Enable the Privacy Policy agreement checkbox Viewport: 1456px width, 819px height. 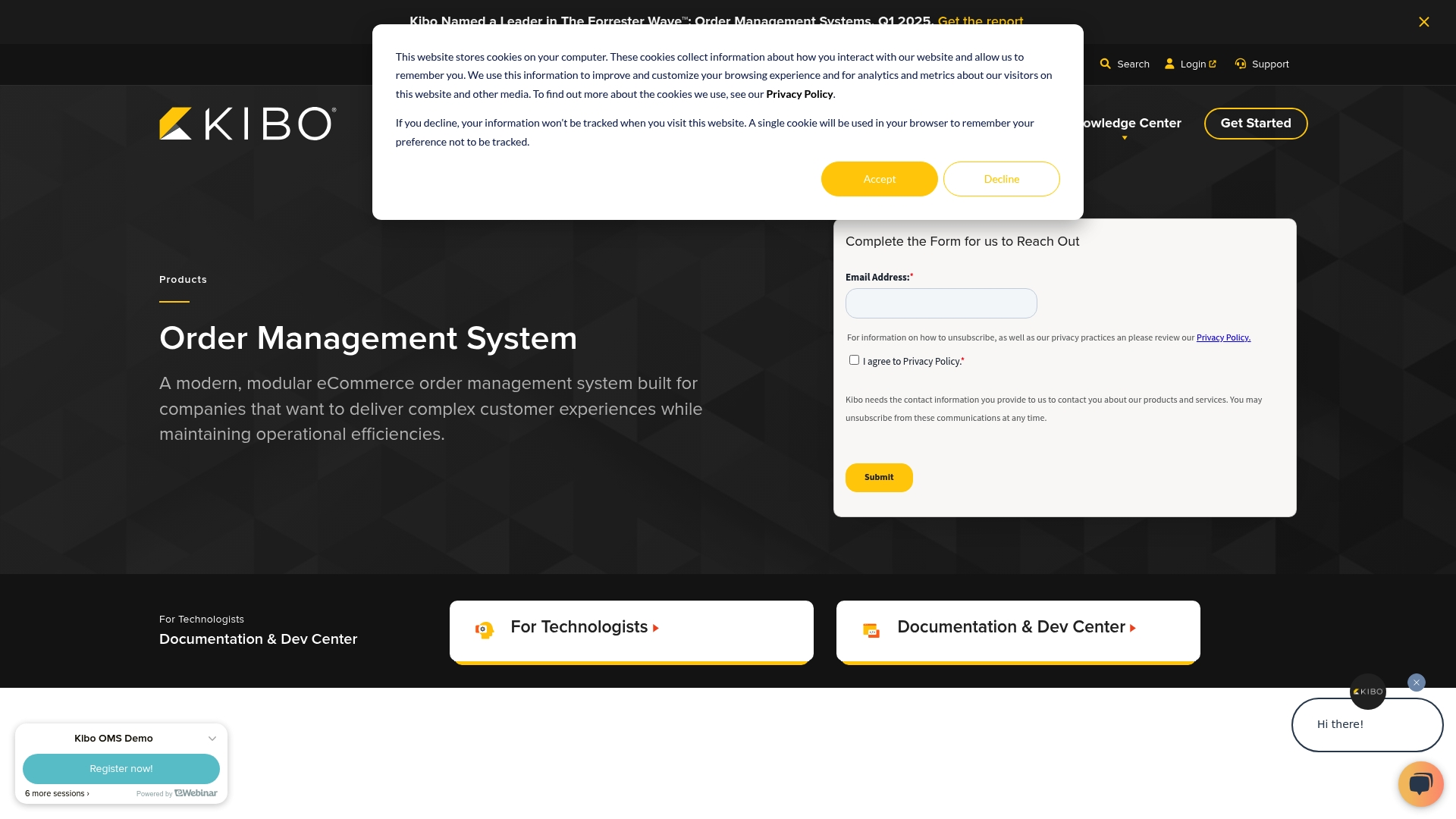coord(854,359)
